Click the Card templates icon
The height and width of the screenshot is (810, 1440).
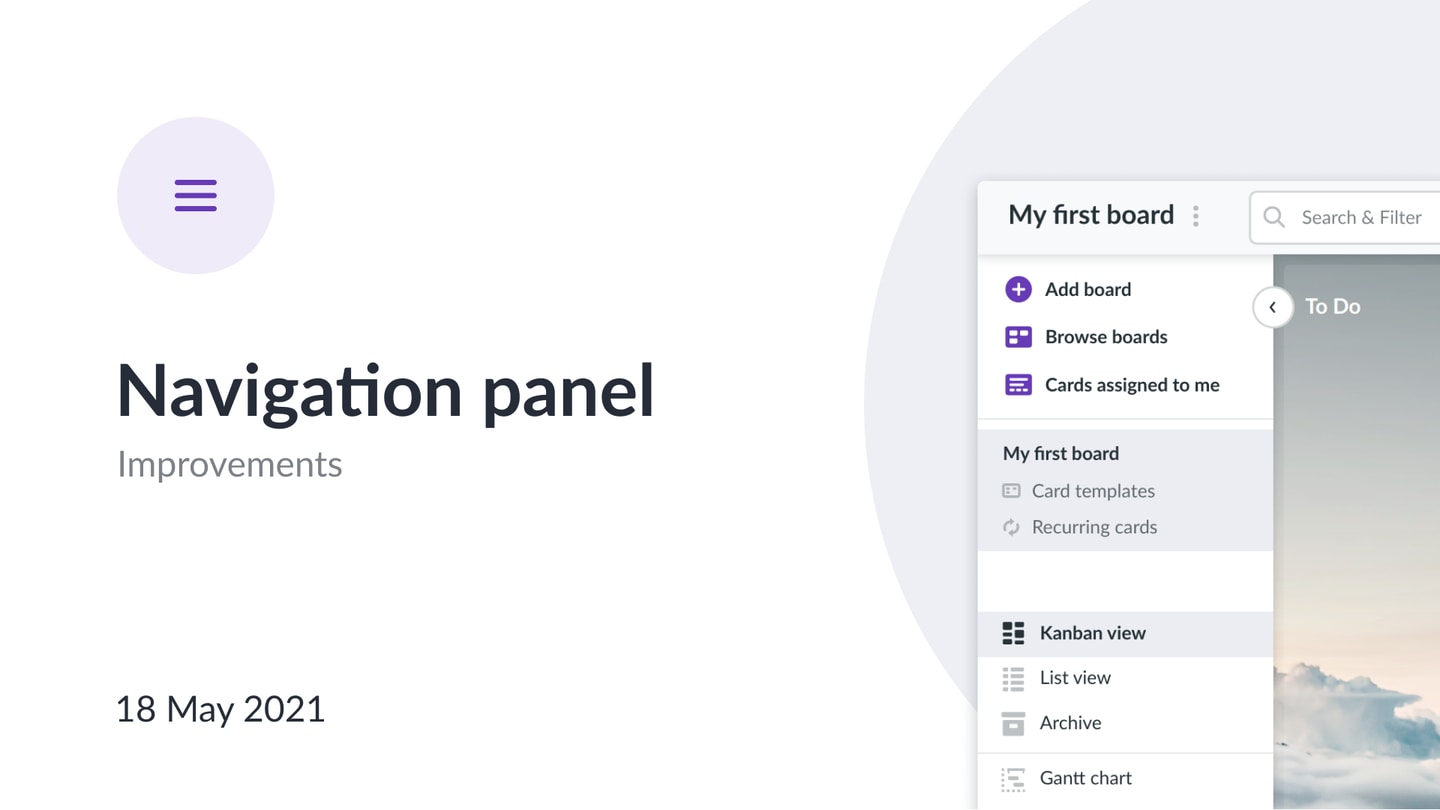(x=1011, y=491)
